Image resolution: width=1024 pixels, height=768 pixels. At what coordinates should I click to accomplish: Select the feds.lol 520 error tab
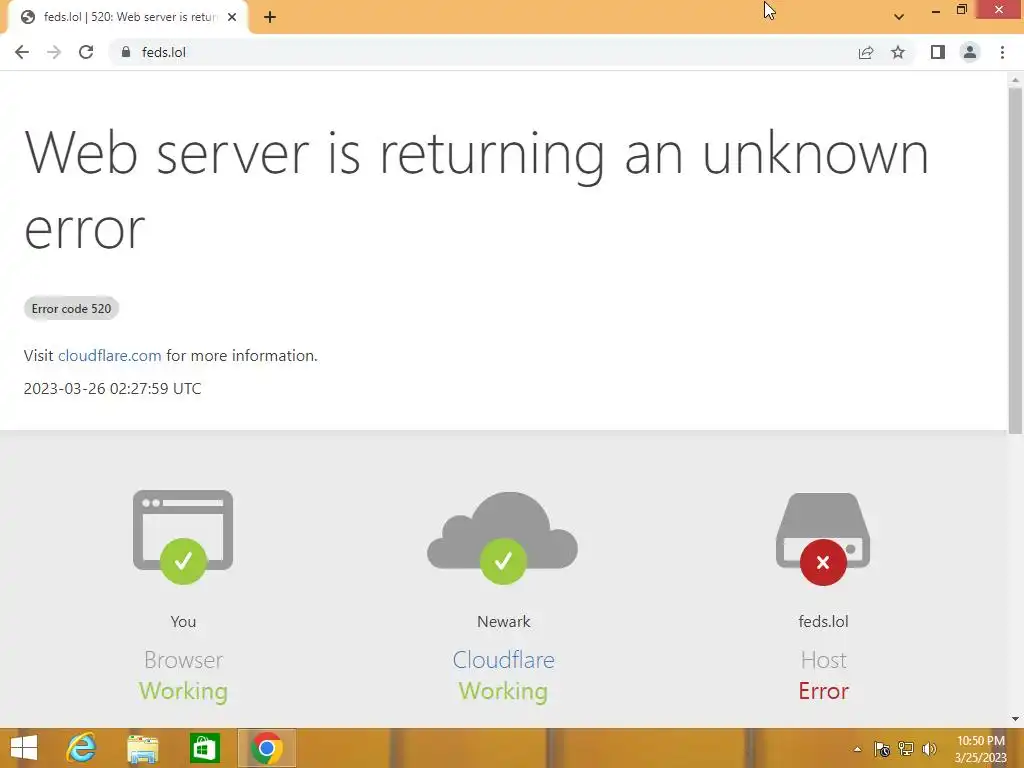(127, 17)
